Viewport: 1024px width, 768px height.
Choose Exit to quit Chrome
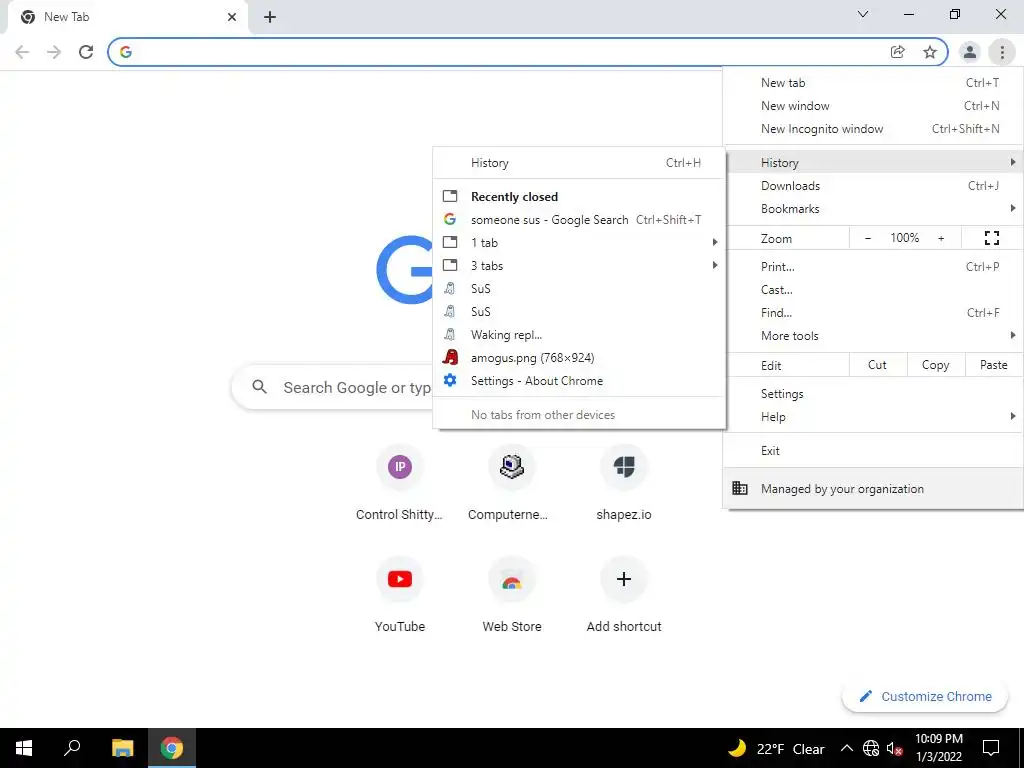pos(873,451)
